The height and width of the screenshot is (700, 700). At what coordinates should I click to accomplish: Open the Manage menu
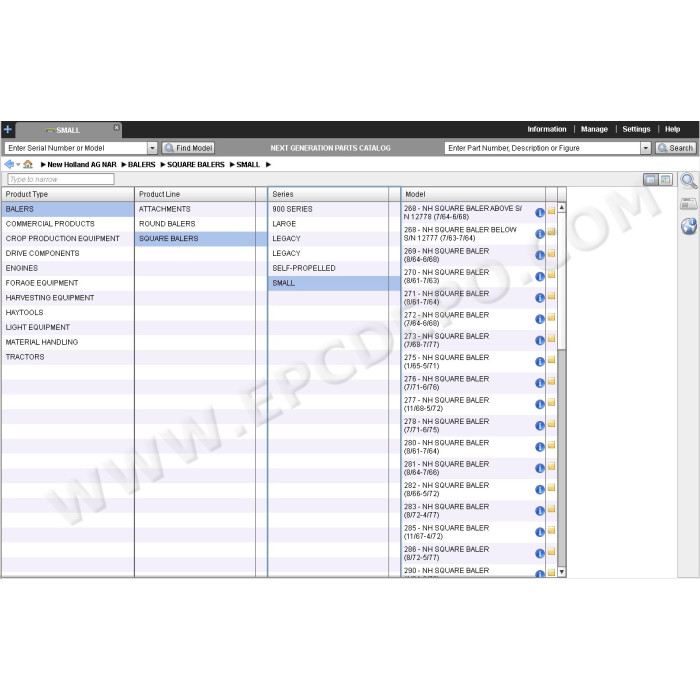(594, 129)
